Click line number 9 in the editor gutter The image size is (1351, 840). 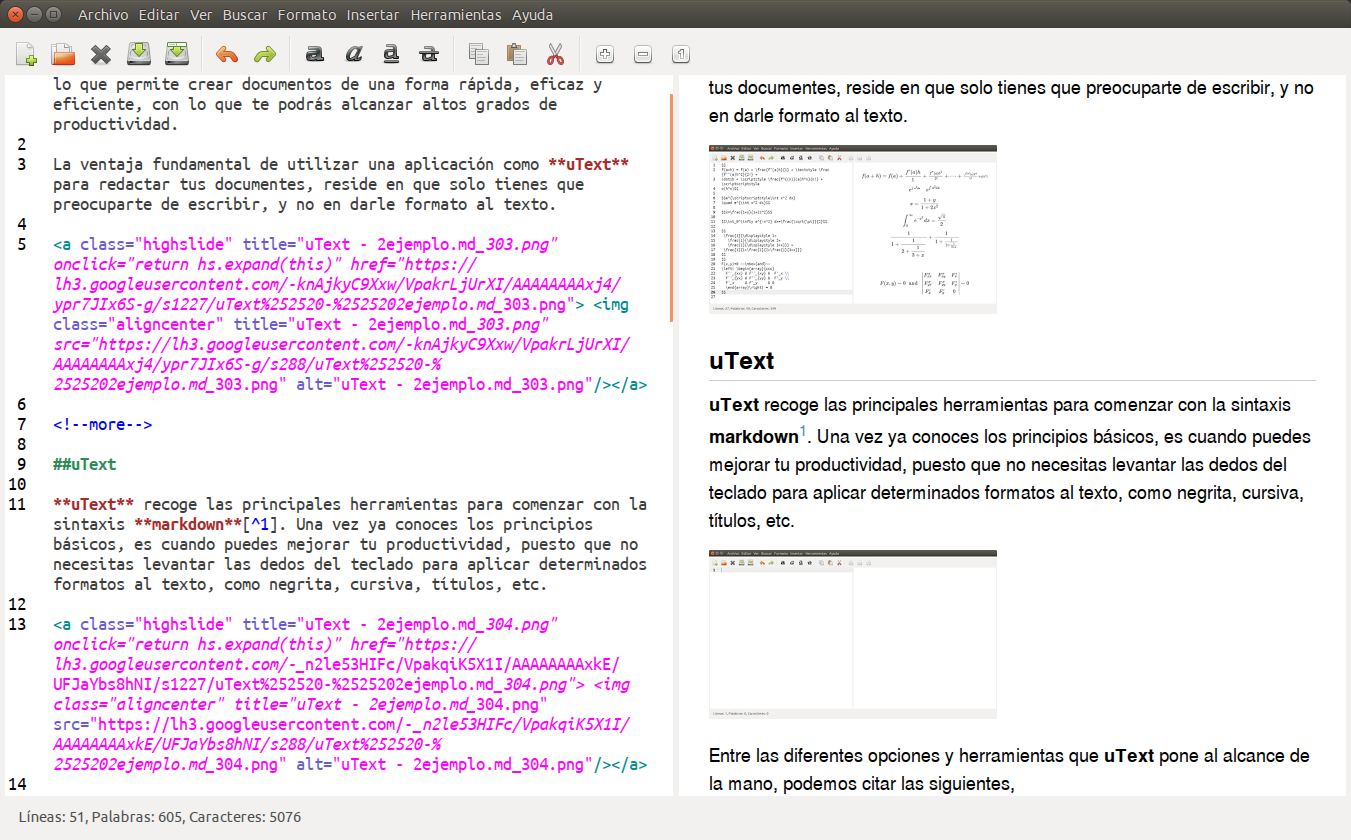[x=21, y=464]
